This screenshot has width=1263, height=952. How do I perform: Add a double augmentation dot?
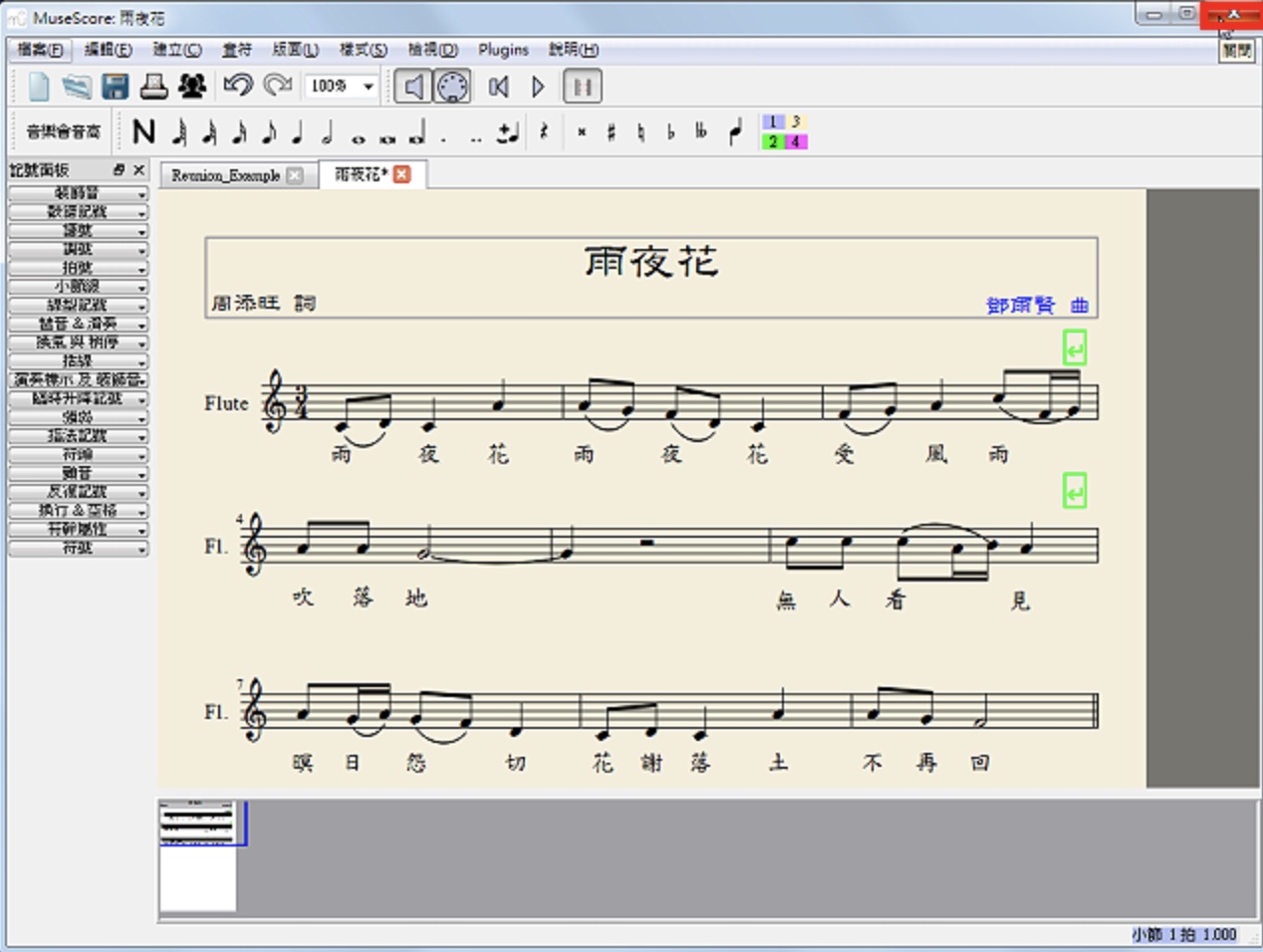coord(476,138)
